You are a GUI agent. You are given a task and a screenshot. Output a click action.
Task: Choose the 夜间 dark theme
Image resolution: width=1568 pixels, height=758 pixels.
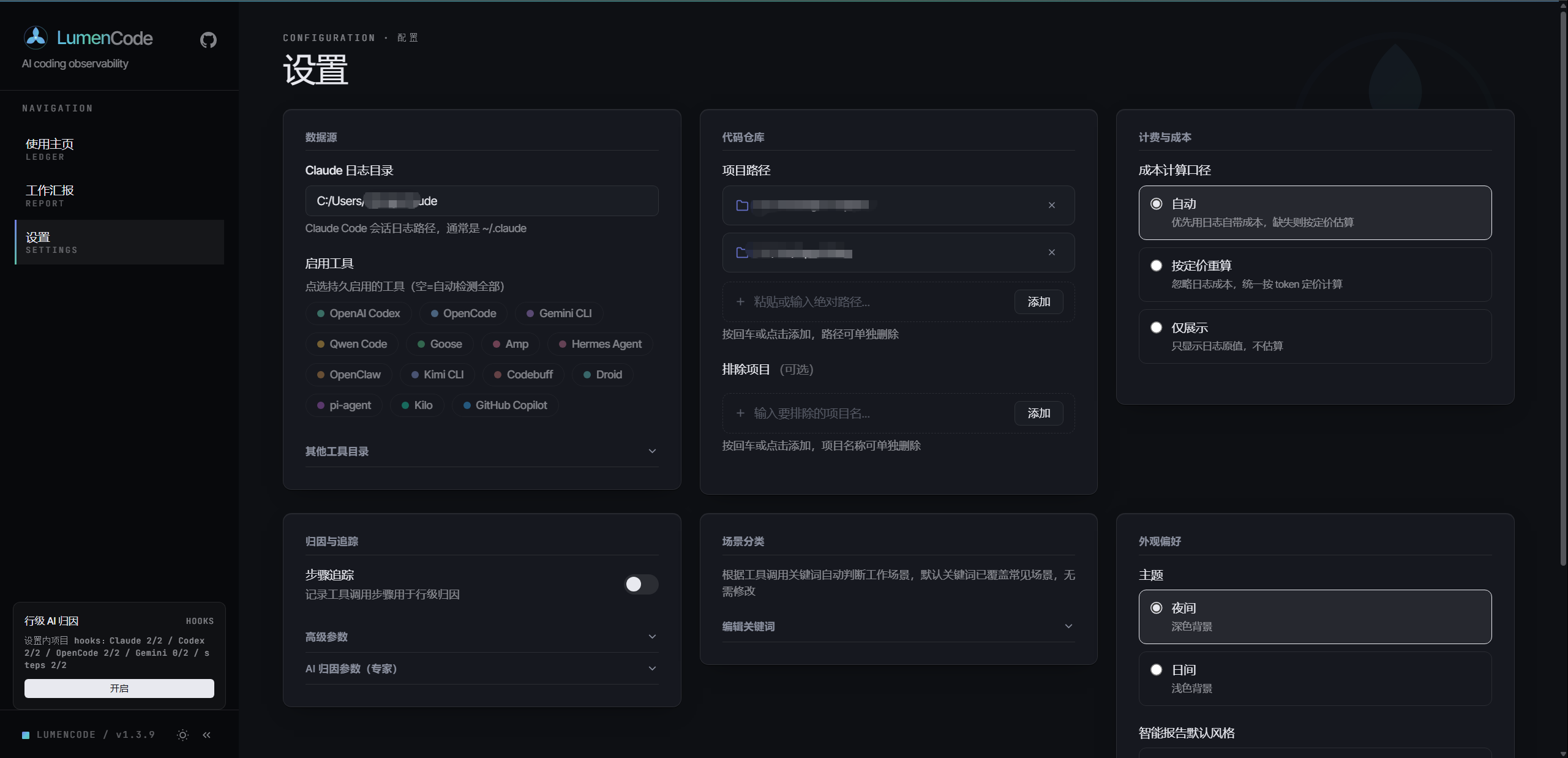coord(1315,617)
